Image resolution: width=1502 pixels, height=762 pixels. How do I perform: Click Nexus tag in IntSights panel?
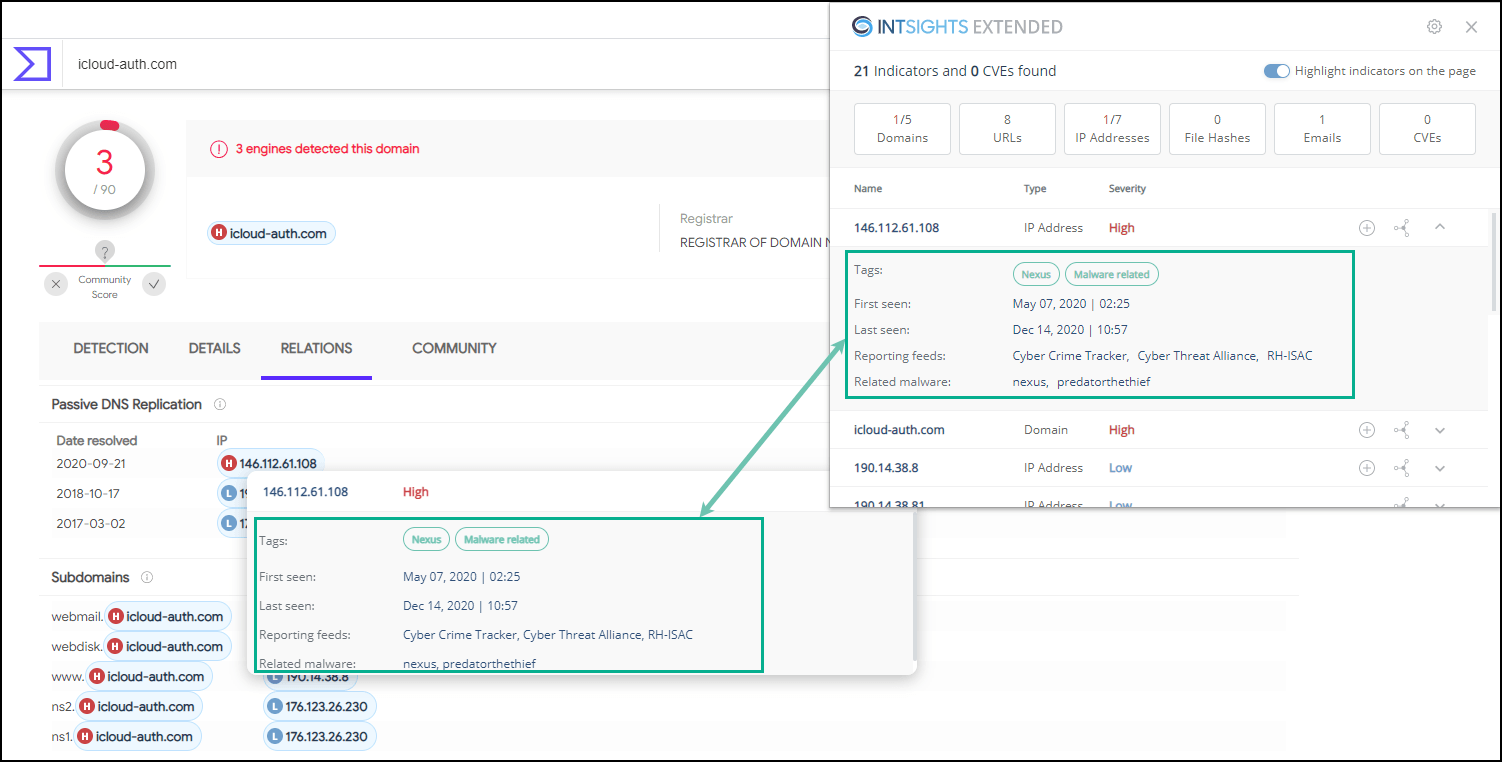[x=1036, y=274]
